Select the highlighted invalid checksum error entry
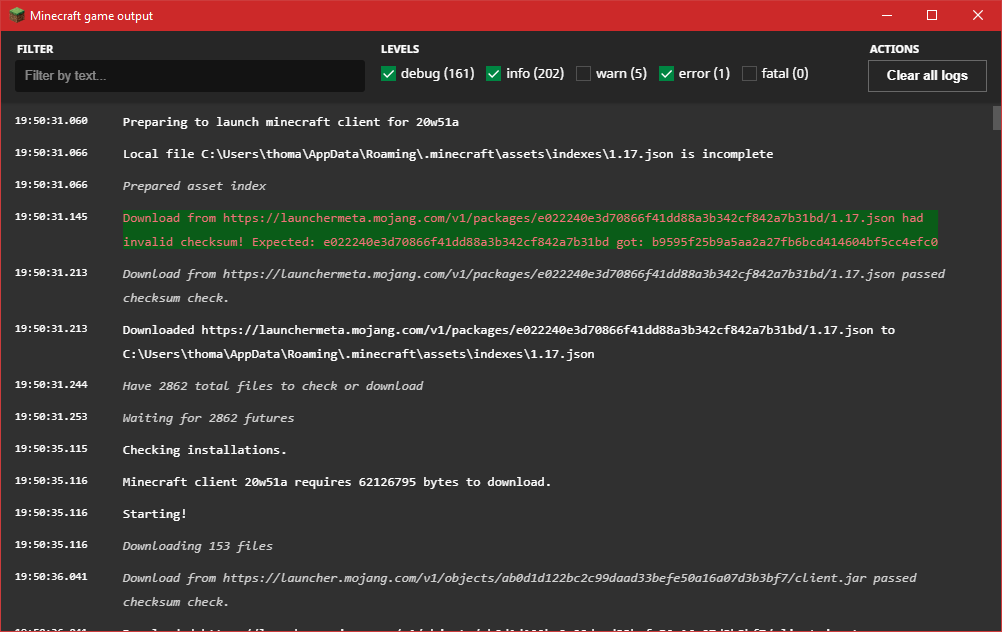Image resolution: width=1002 pixels, height=632 pixels. coord(530,230)
